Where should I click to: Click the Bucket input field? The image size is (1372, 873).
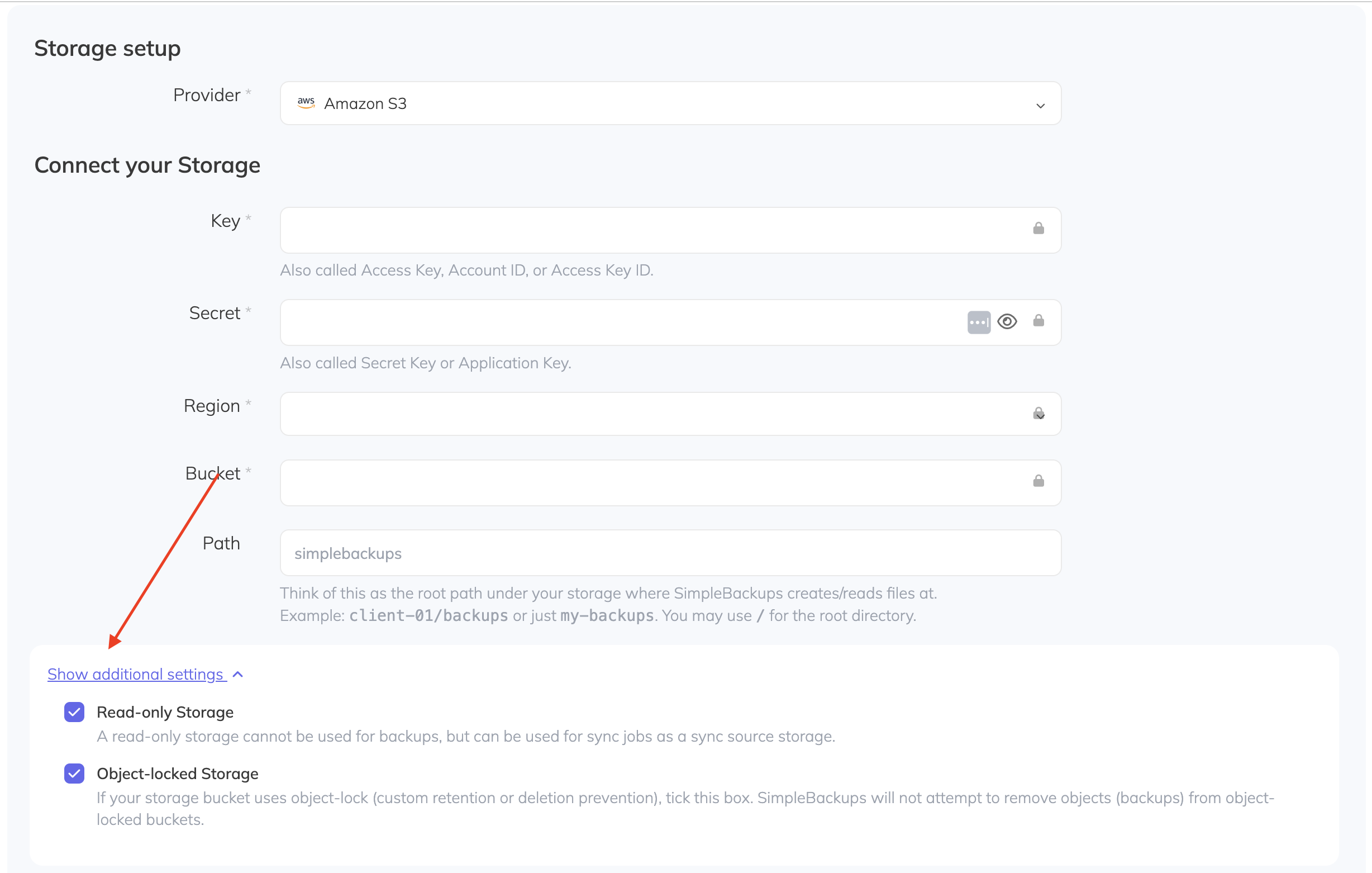[627, 482]
